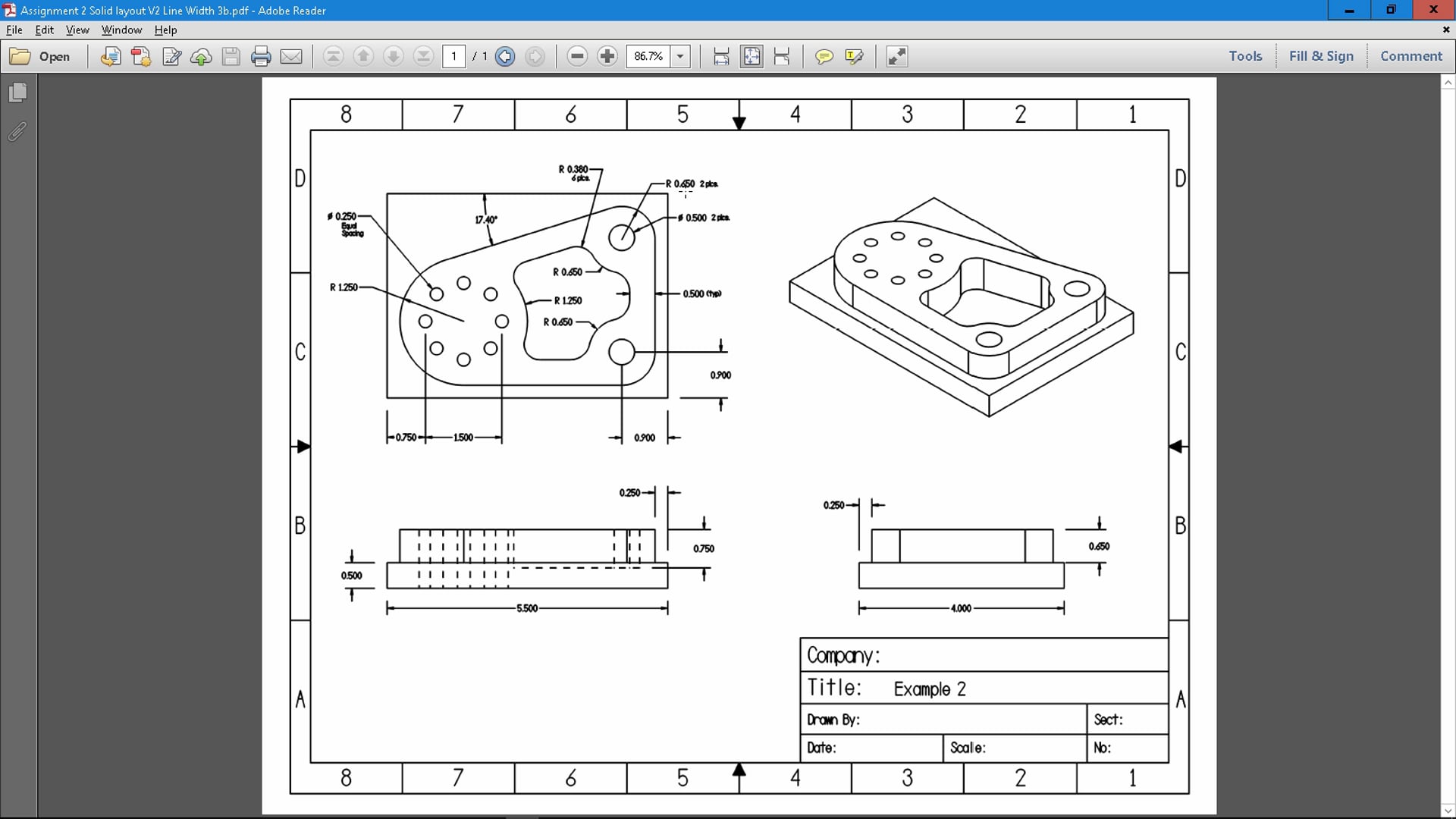Image resolution: width=1456 pixels, height=819 pixels.
Task: Click the 'Sect:' label in title block
Action: click(x=1108, y=720)
